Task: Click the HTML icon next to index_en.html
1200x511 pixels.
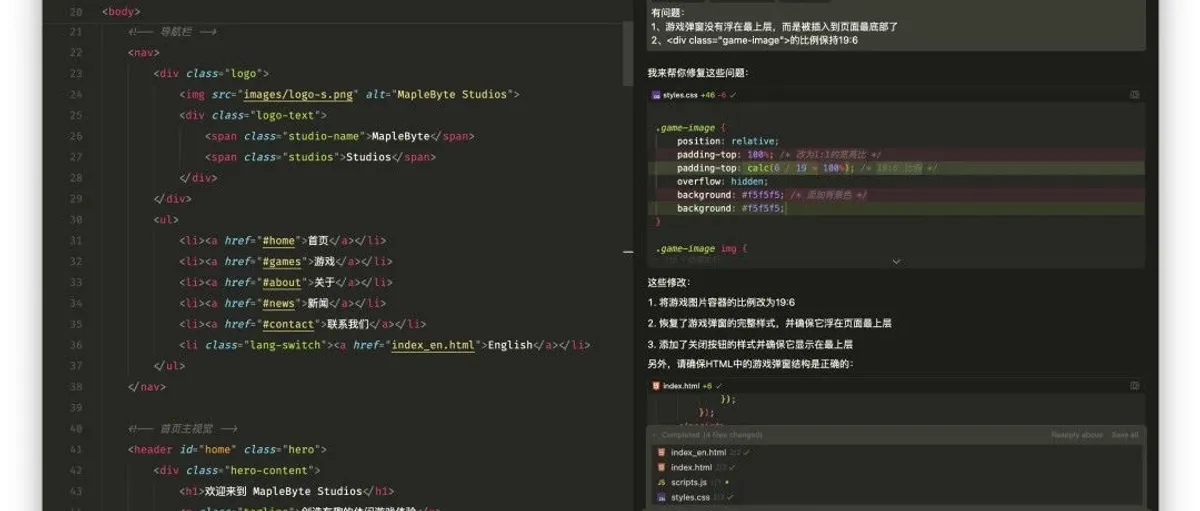Action: (661, 453)
